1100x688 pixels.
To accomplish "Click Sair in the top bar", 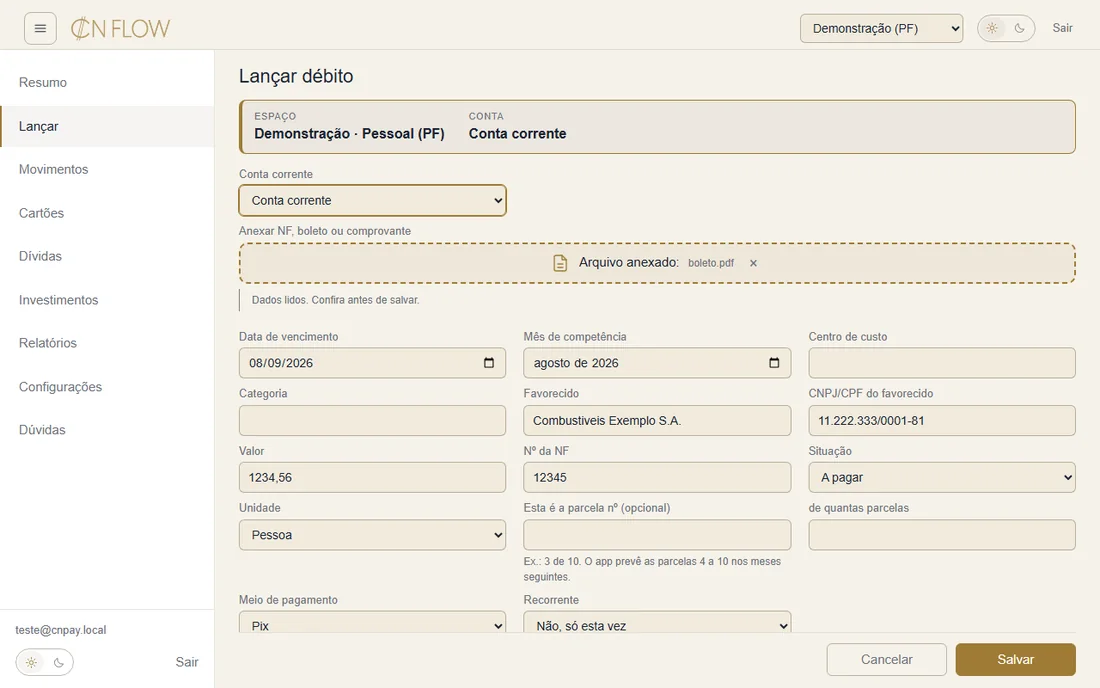I will coord(1062,28).
